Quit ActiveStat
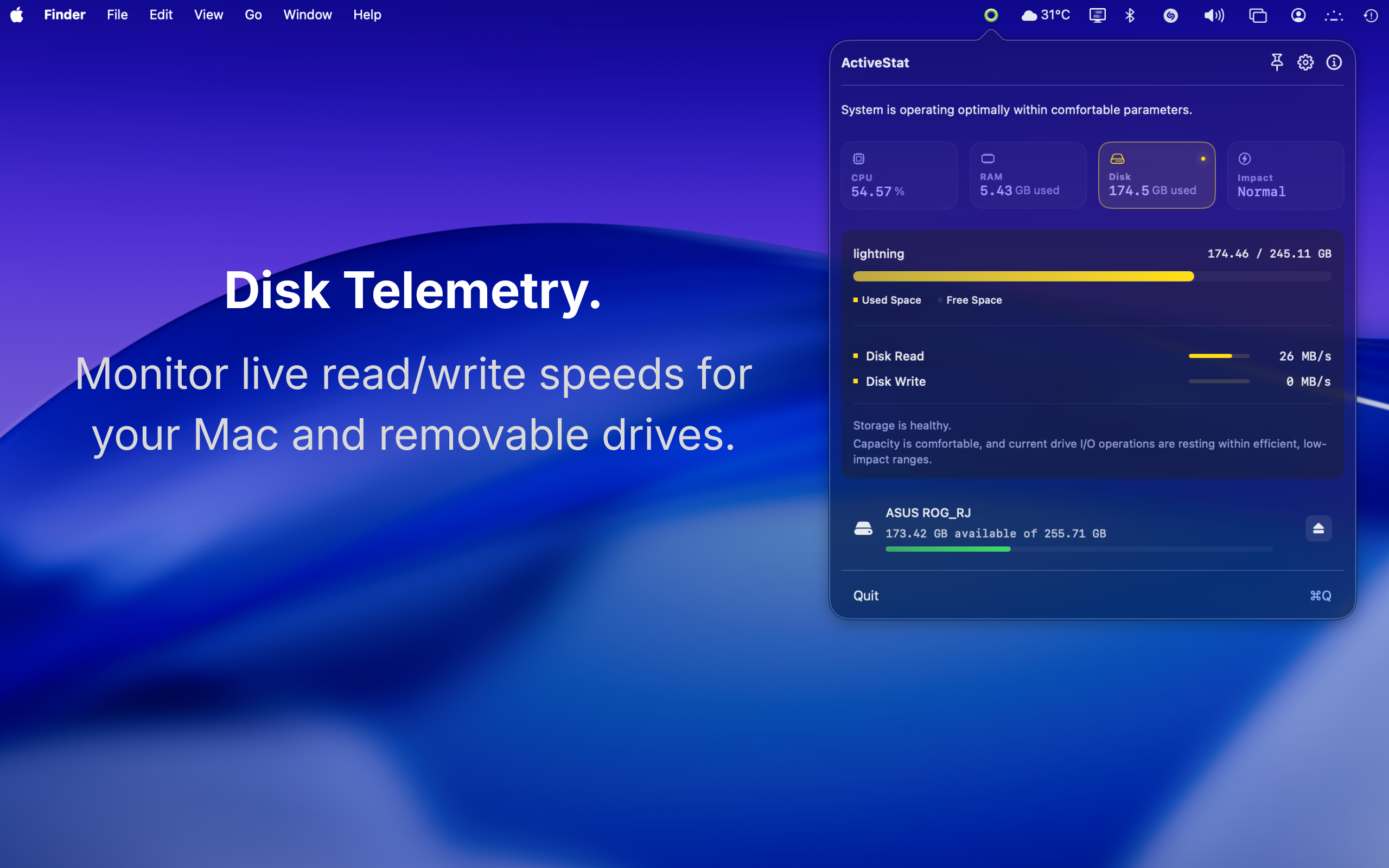Screen dimensions: 1389x868 (x=865, y=595)
